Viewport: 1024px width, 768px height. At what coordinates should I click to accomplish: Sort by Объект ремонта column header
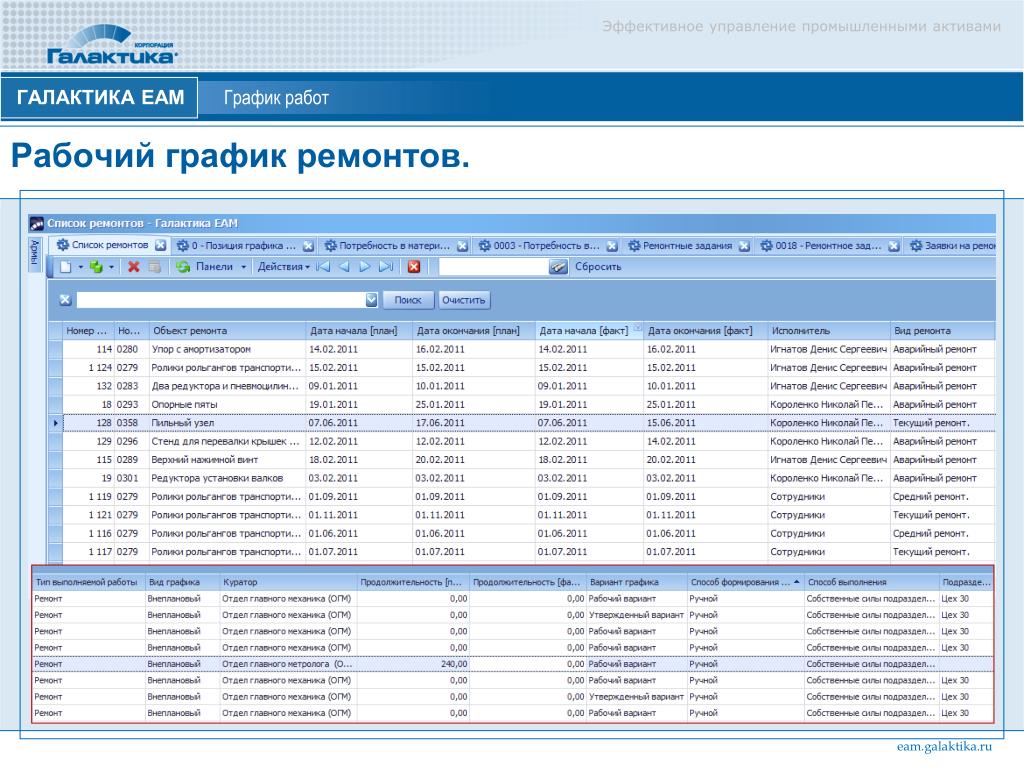227,330
